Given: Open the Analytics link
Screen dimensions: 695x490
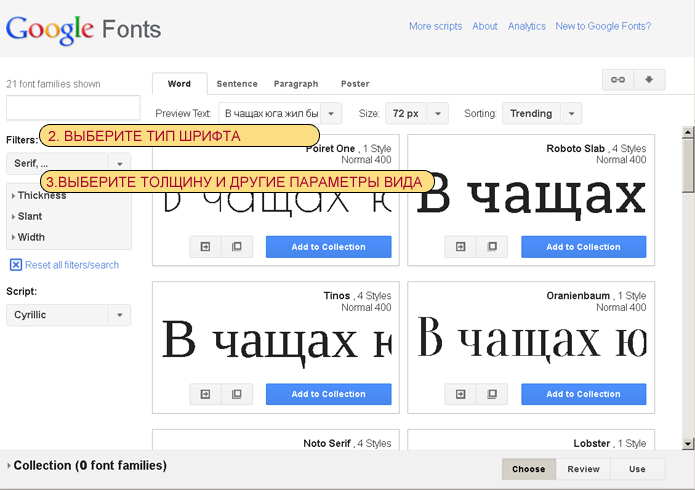Looking at the screenshot, I should 527,26.
